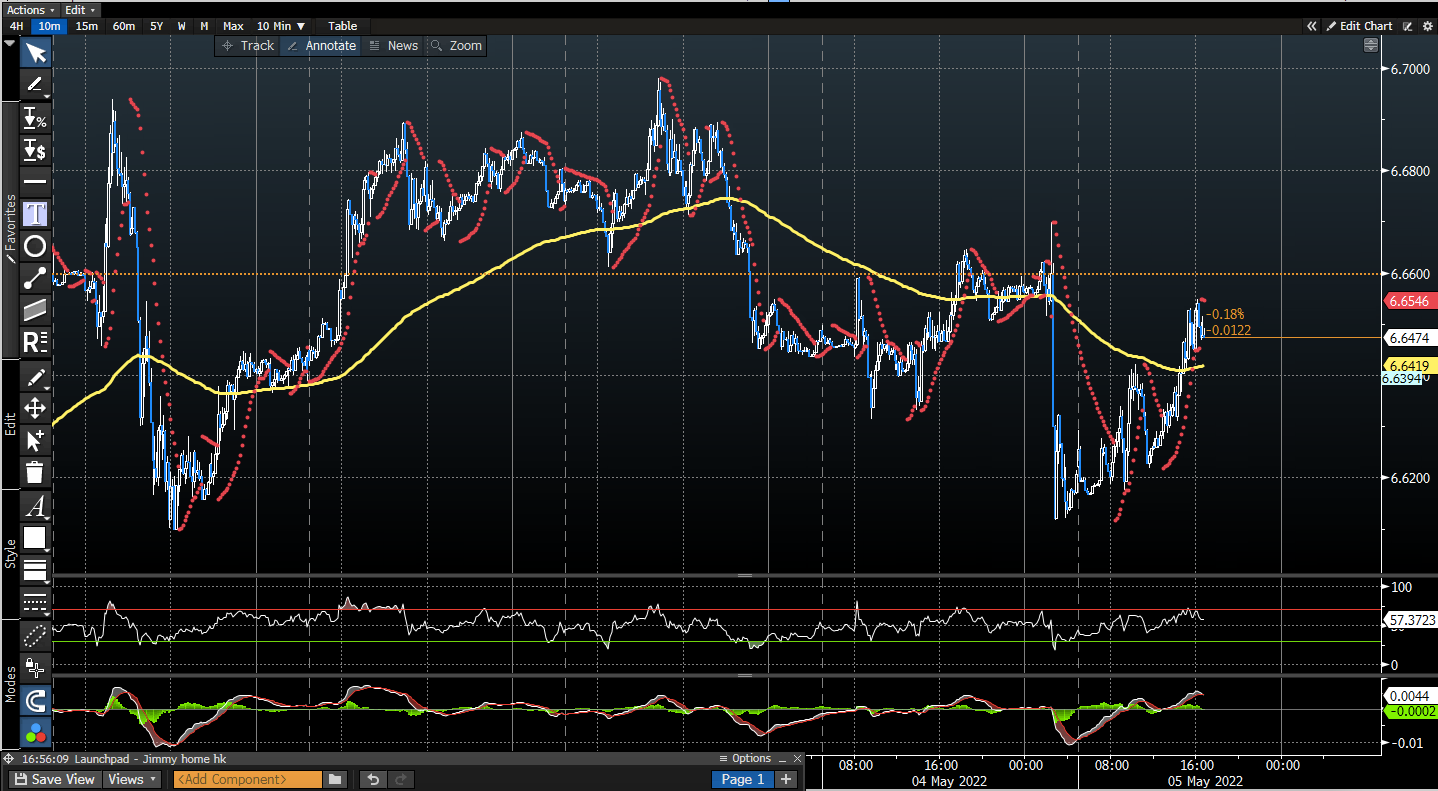Pick the regression (R) annotation tool

35,342
